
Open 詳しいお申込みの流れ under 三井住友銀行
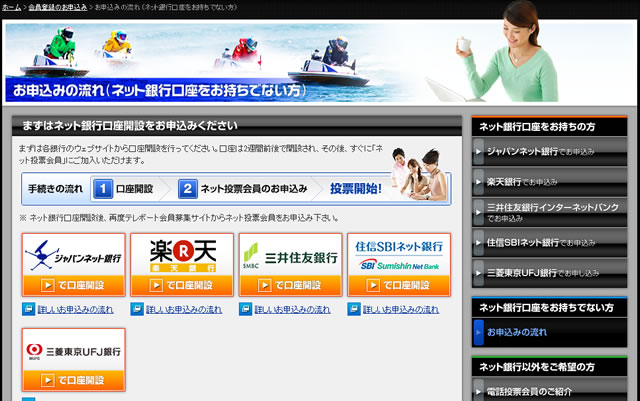[293, 310]
